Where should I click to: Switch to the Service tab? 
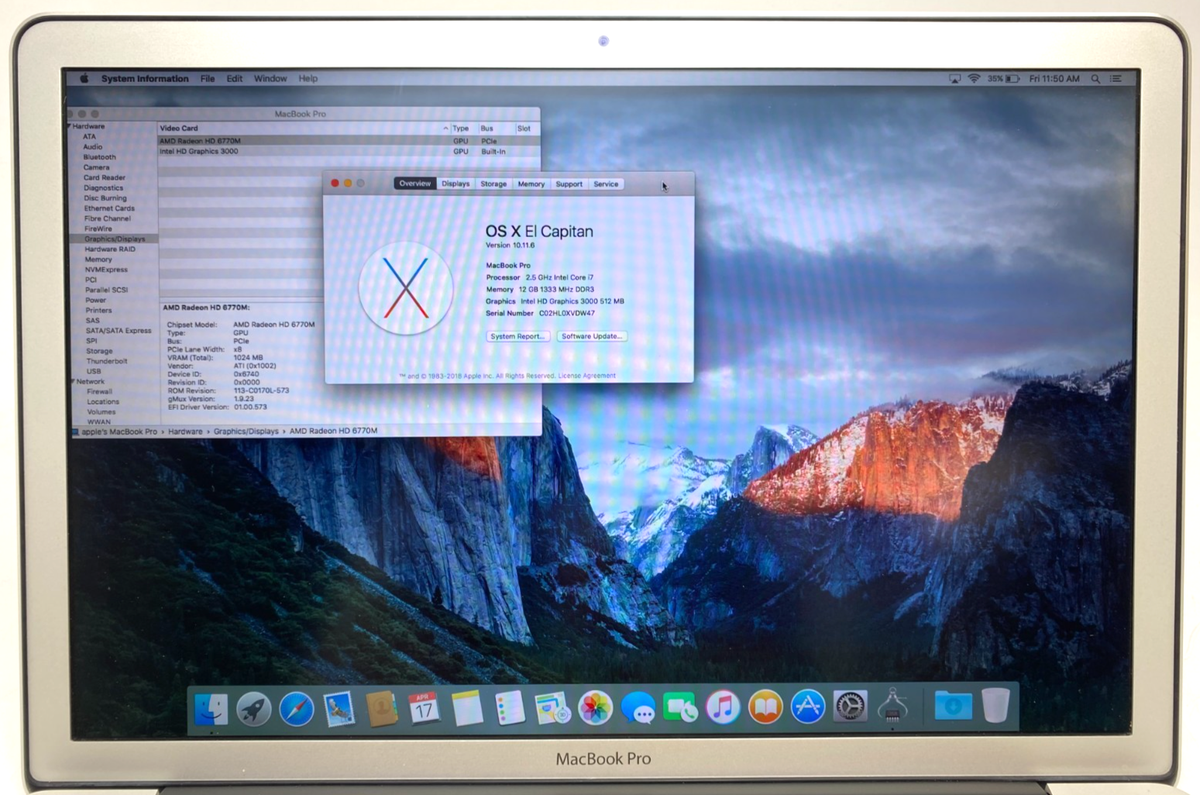point(606,184)
